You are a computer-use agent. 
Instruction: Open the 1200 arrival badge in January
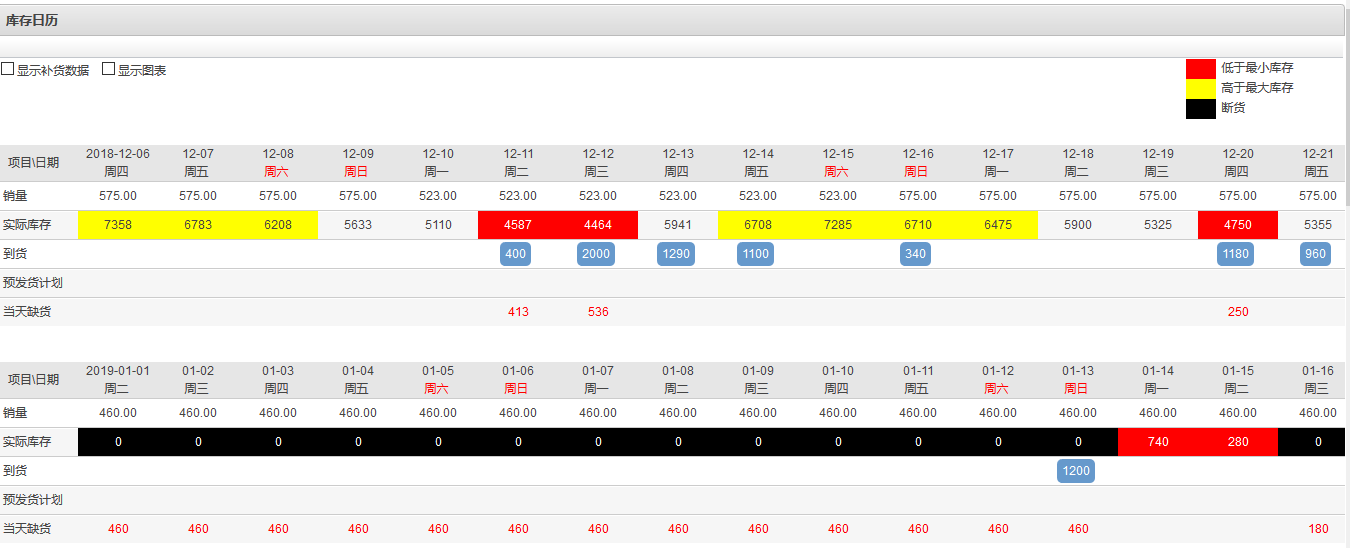tap(1076, 471)
